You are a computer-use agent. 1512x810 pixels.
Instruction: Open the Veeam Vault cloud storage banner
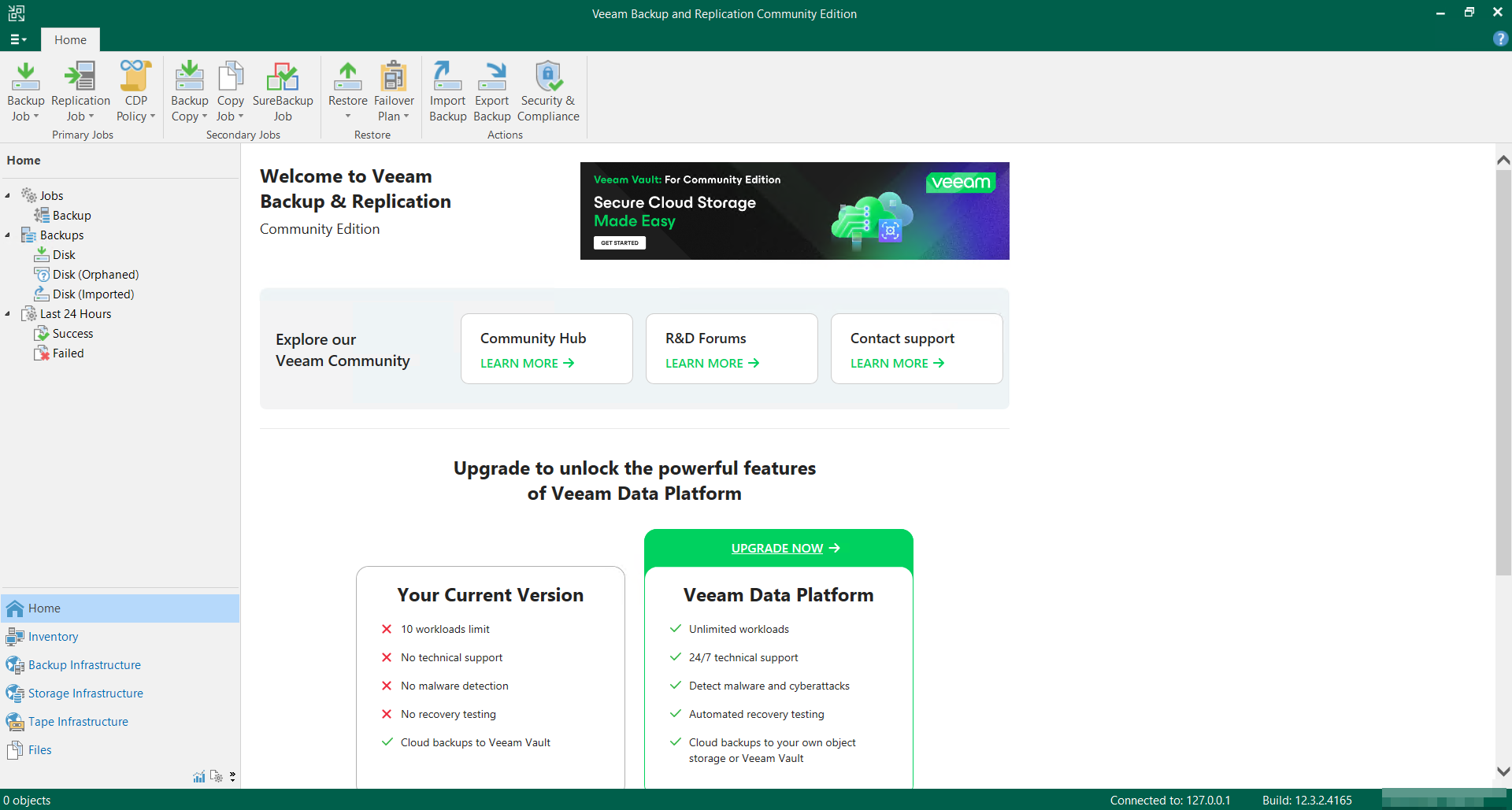[x=795, y=211]
